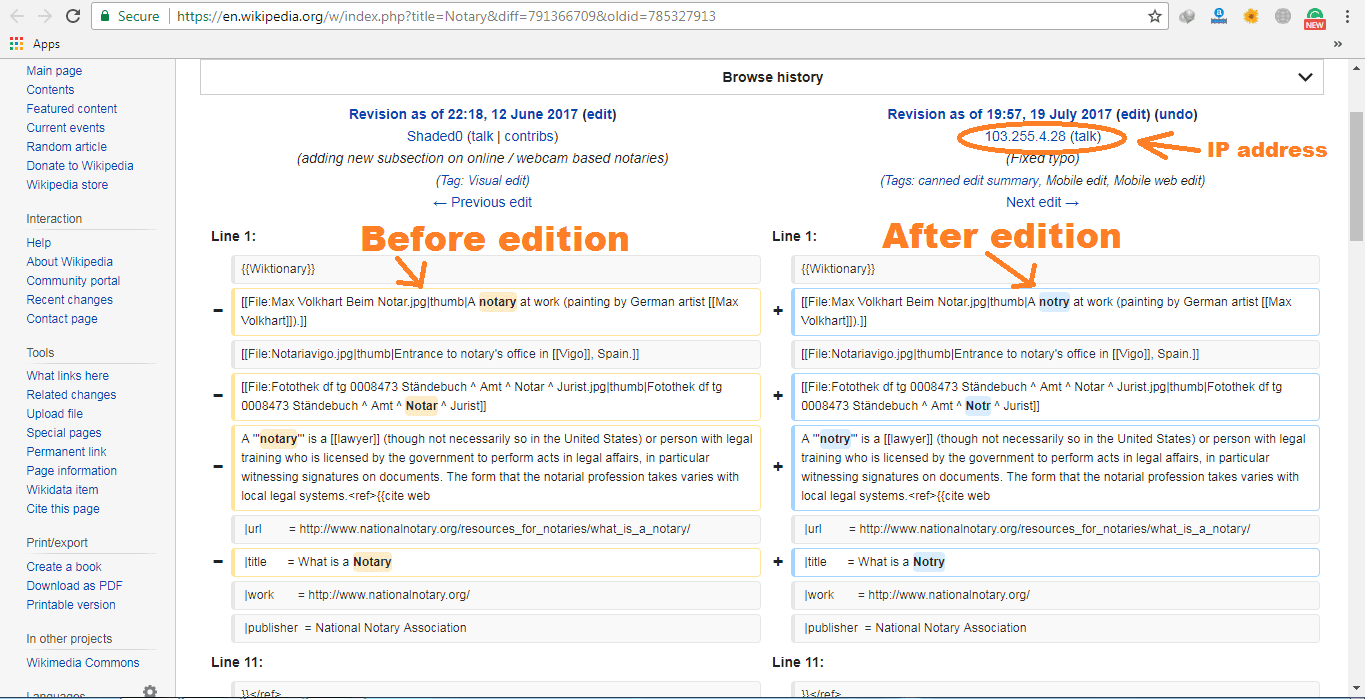Bookmark this page using the star icon
This screenshot has width=1365, height=699.
pyautogui.click(x=1155, y=16)
